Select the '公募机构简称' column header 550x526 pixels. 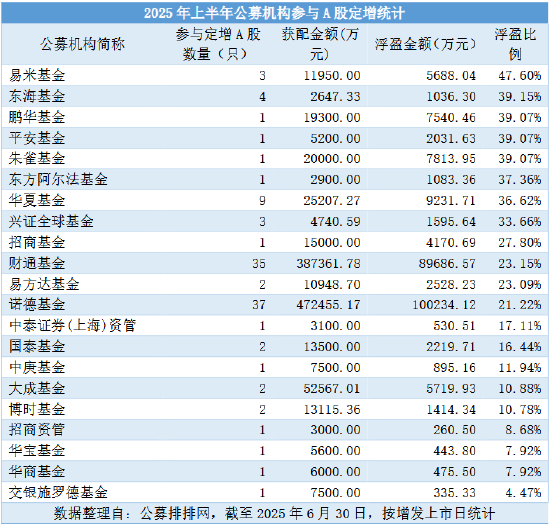[x=83, y=44]
